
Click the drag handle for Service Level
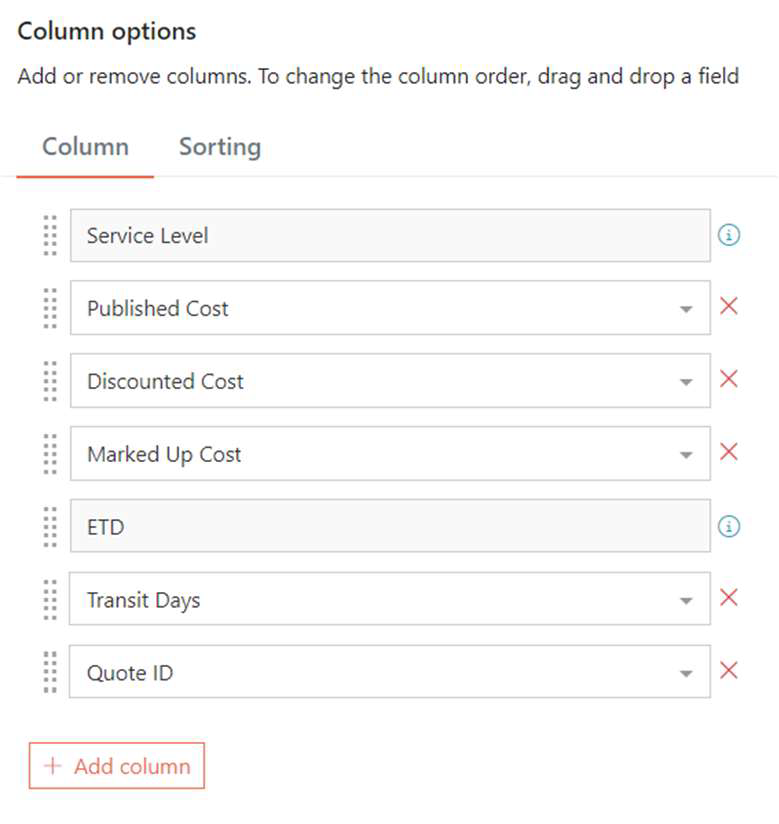pos(50,235)
